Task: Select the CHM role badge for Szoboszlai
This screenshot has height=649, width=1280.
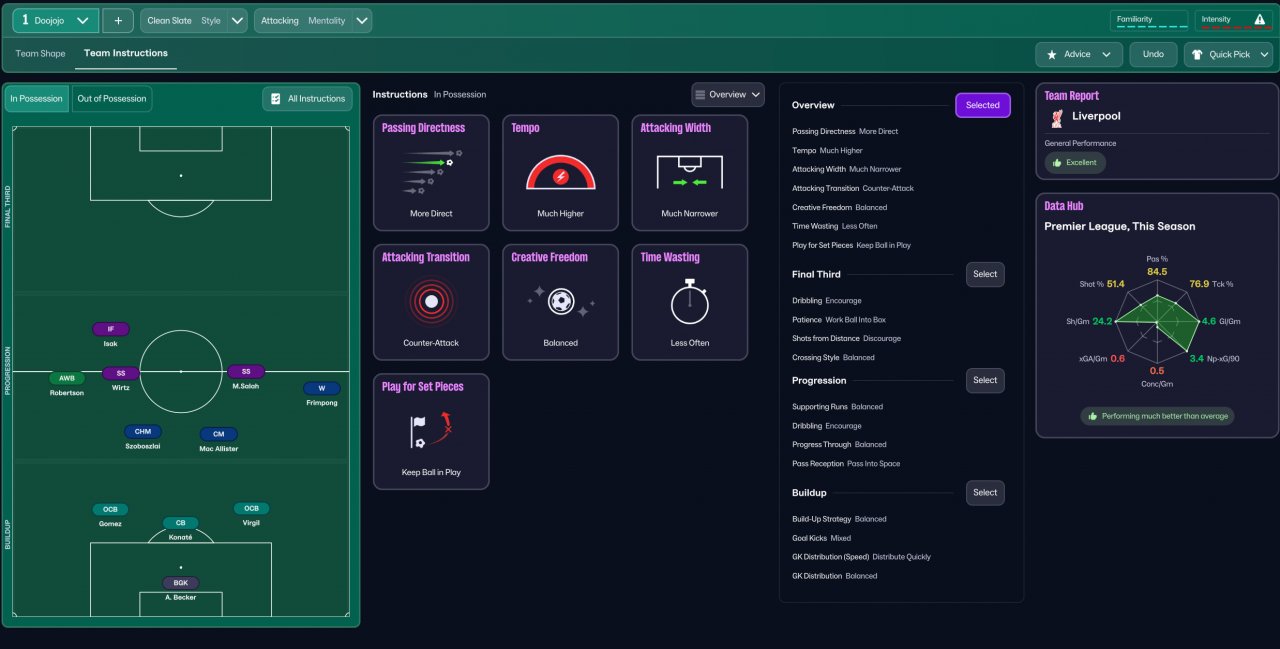Action: point(142,432)
